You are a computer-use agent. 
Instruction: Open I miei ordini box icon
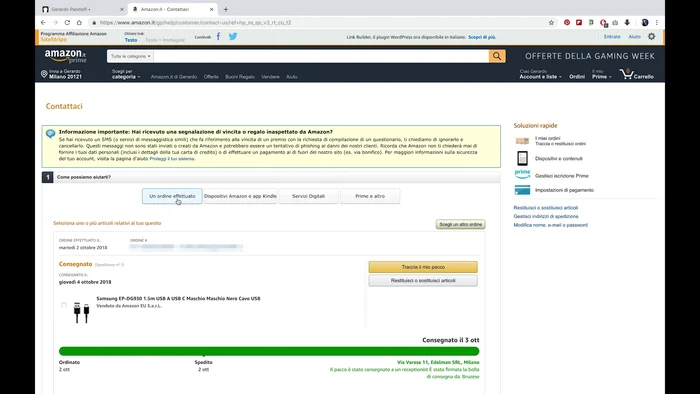(522, 141)
